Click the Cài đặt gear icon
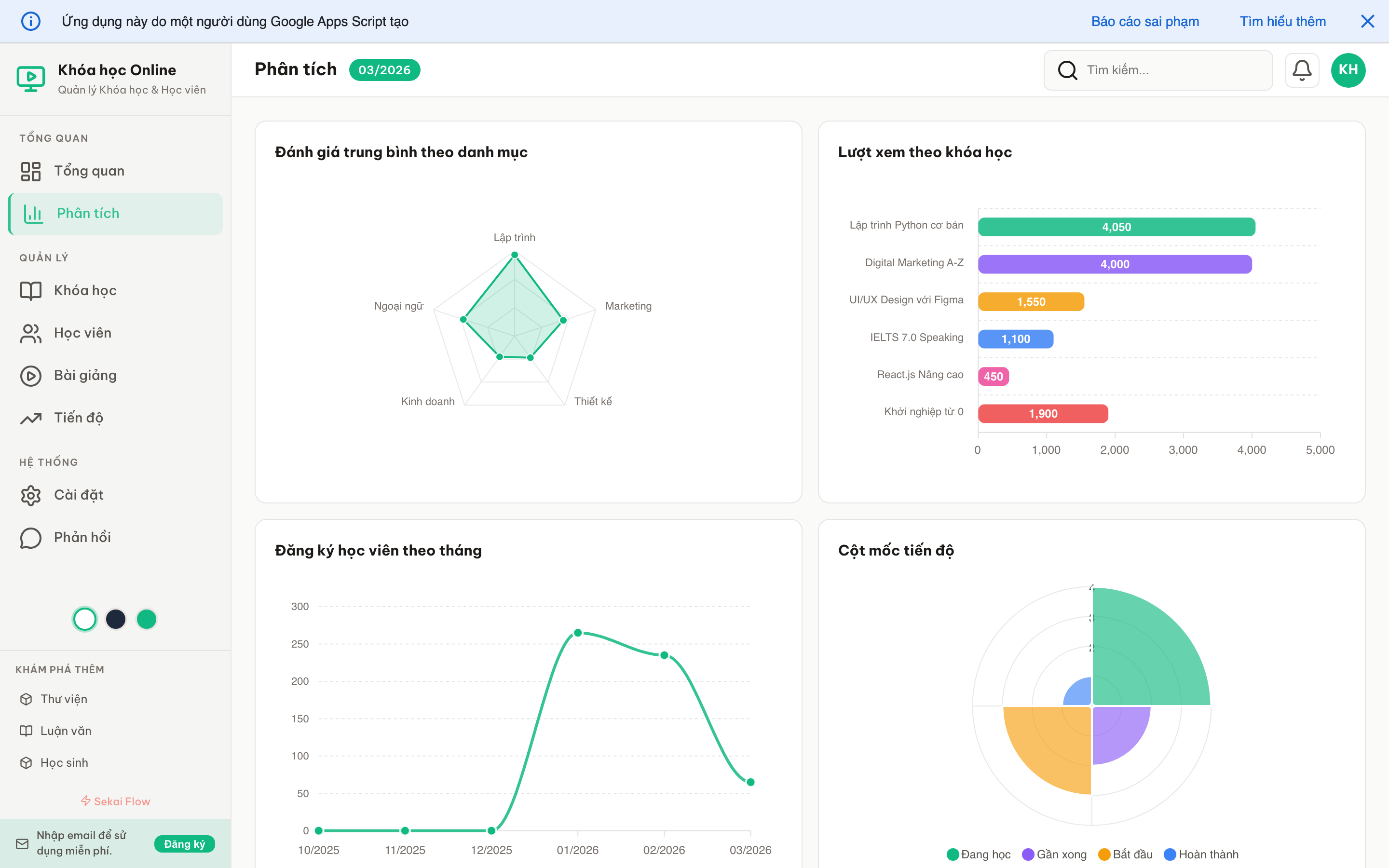This screenshot has width=1389, height=868. point(30,495)
